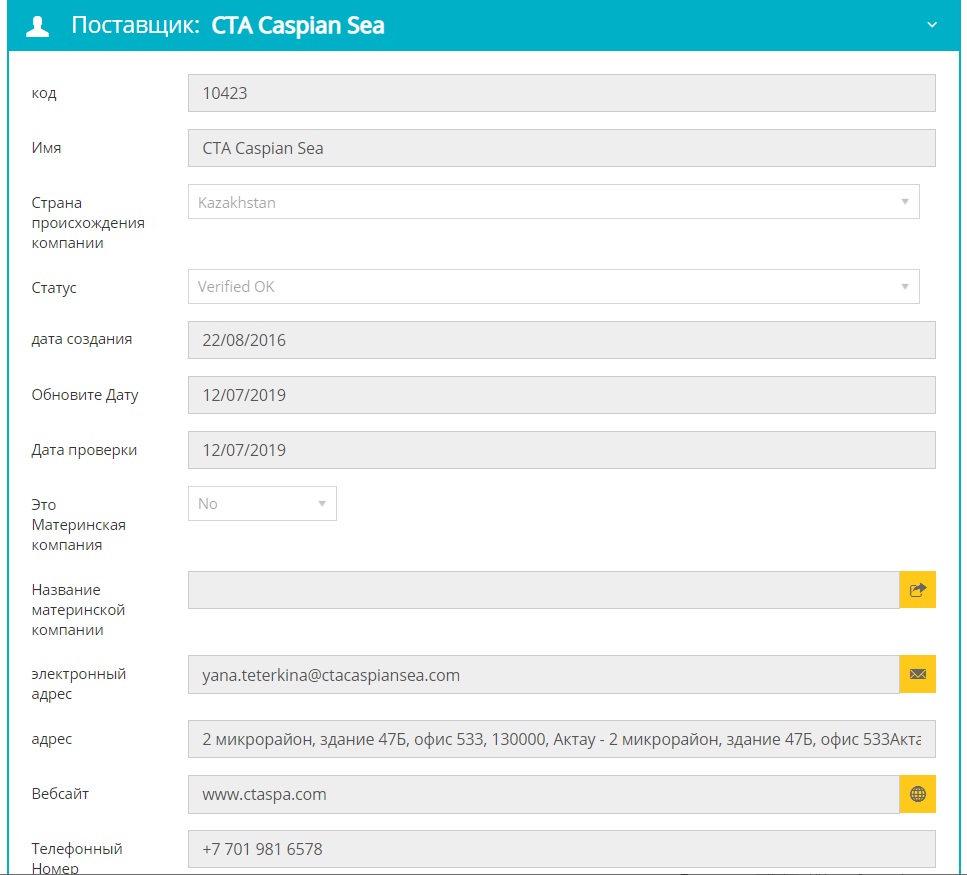
Task: Click the Дата проверки label
Action: 84,450
